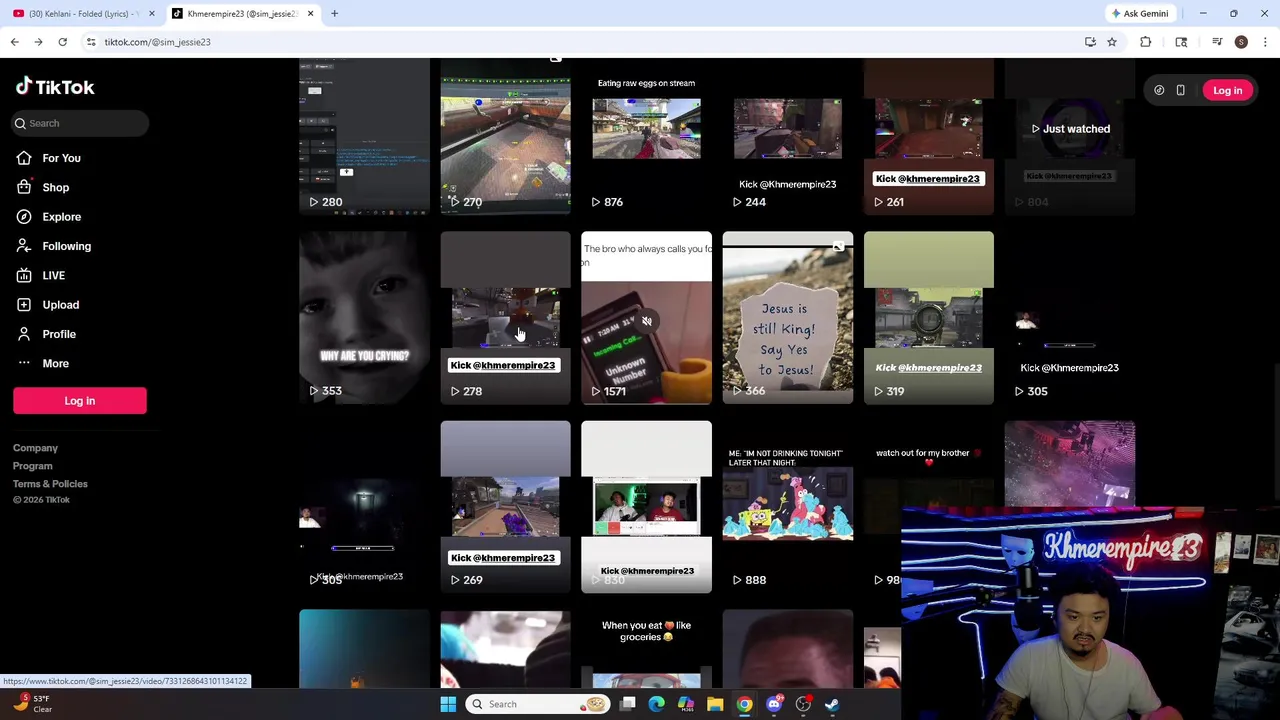The image size is (1280, 720).
Task: Click the Ask Gemini button
Action: click(x=1139, y=14)
